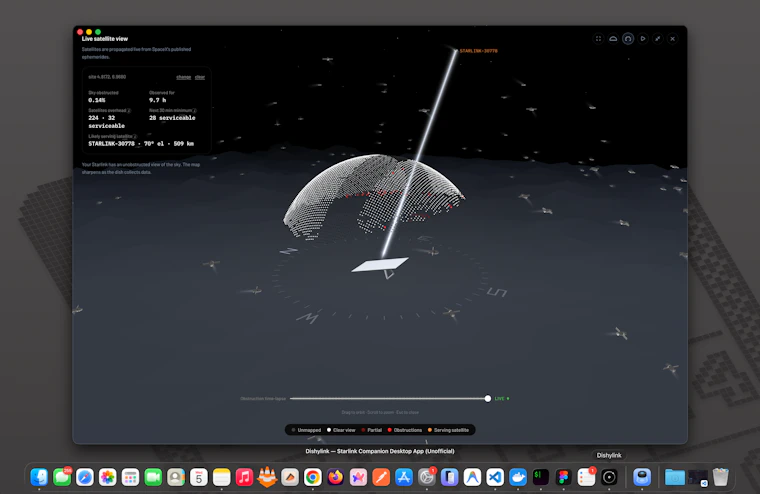Click the 'Serving satellite' legend entry

click(448, 430)
